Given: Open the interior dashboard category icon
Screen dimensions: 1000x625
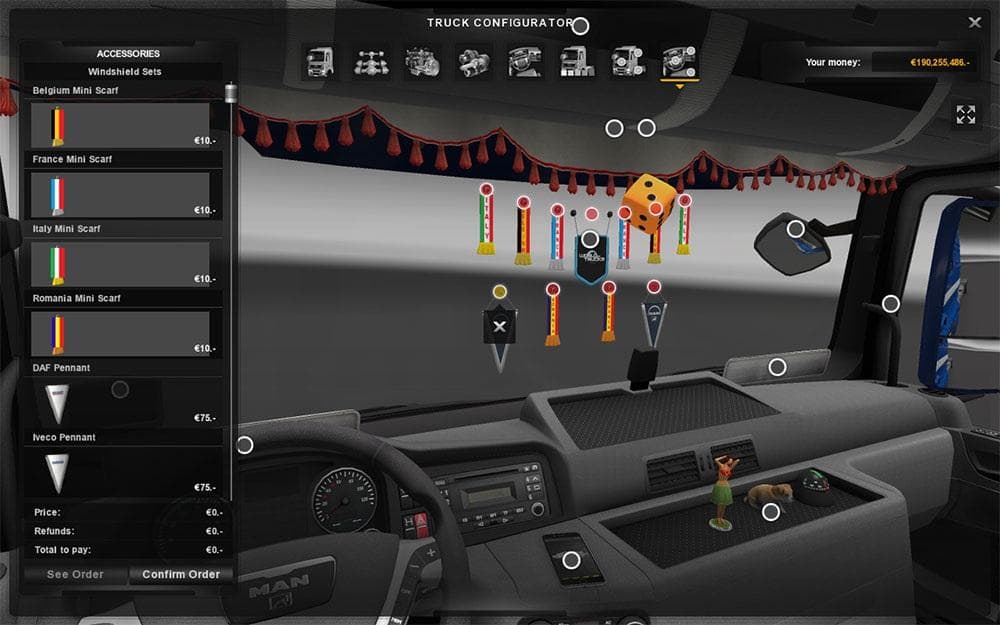Looking at the screenshot, I should [x=525, y=62].
